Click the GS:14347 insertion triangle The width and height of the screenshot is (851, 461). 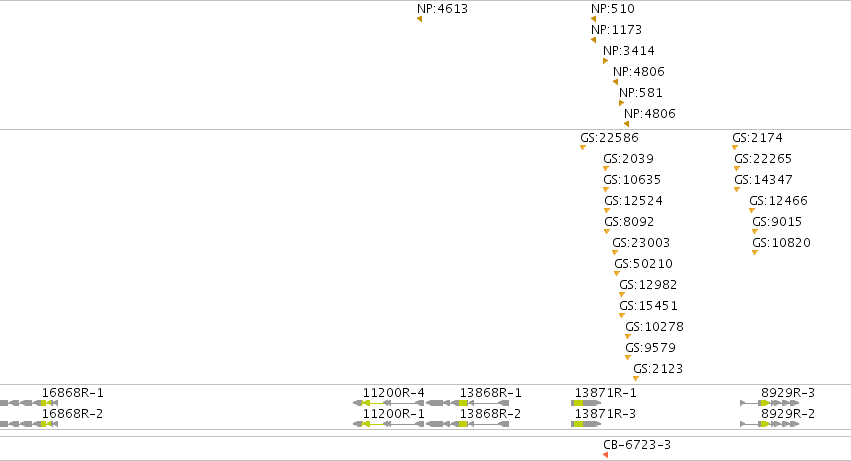pos(737,190)
